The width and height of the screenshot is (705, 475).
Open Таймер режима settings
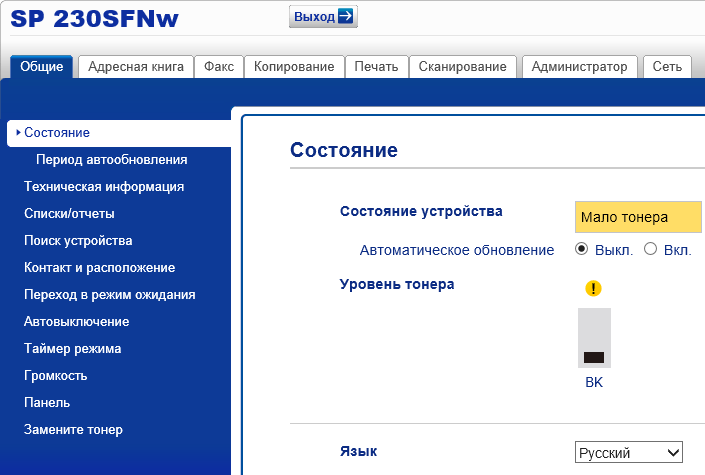pos(72,349)
